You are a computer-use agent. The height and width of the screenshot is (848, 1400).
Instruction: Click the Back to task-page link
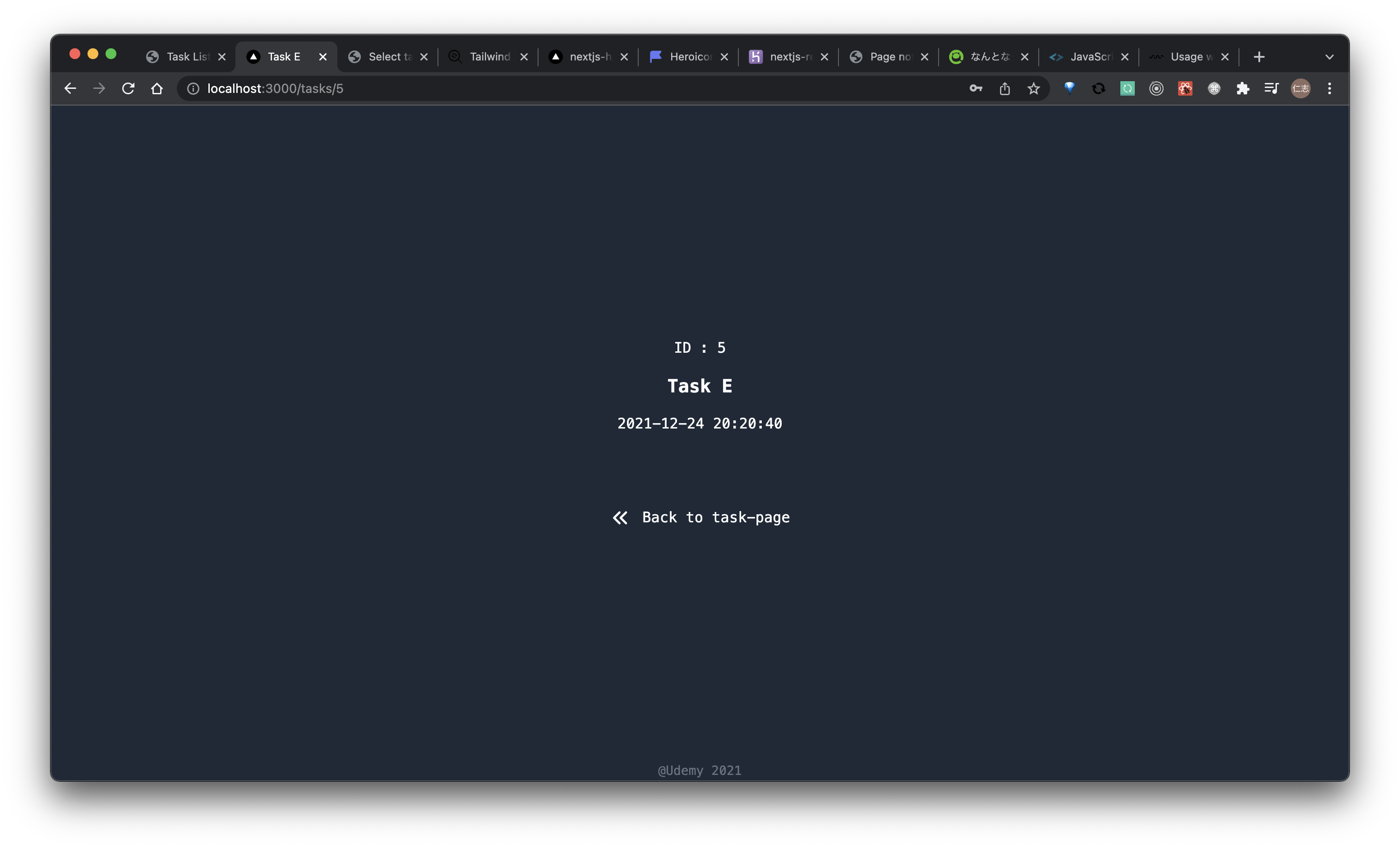tap(700, 517)
